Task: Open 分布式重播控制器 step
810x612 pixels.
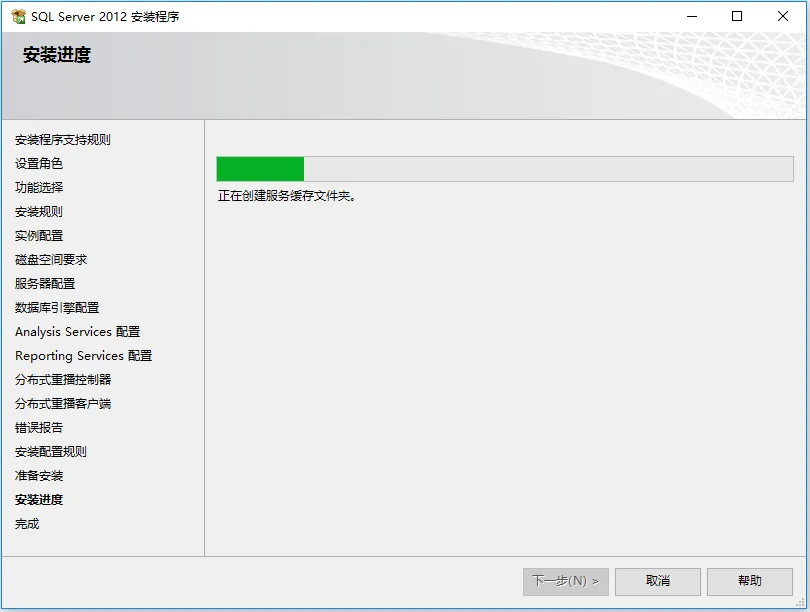Action: tap(63, 380)
